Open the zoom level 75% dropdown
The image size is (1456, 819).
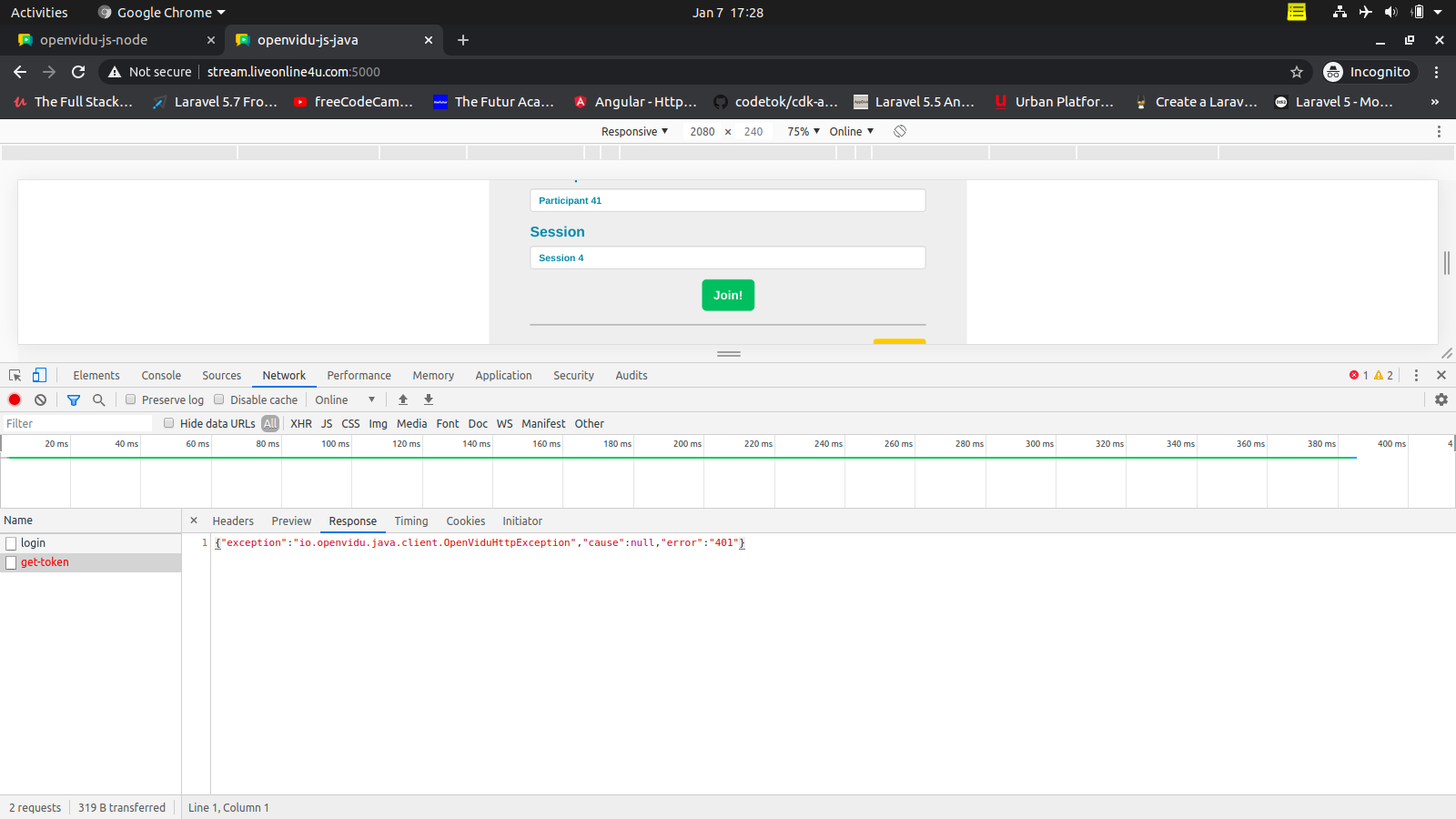coord(801,131)
